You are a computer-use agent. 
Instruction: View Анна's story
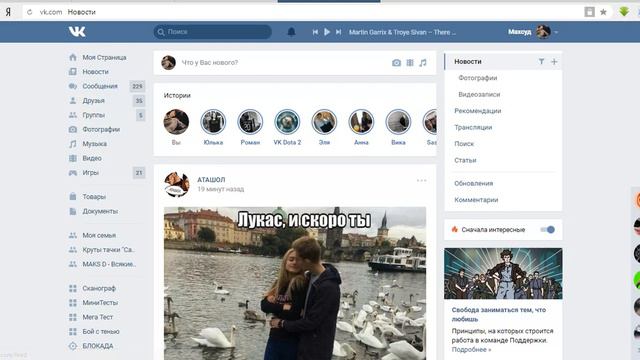pyautogui.click(x=361, y=122)
